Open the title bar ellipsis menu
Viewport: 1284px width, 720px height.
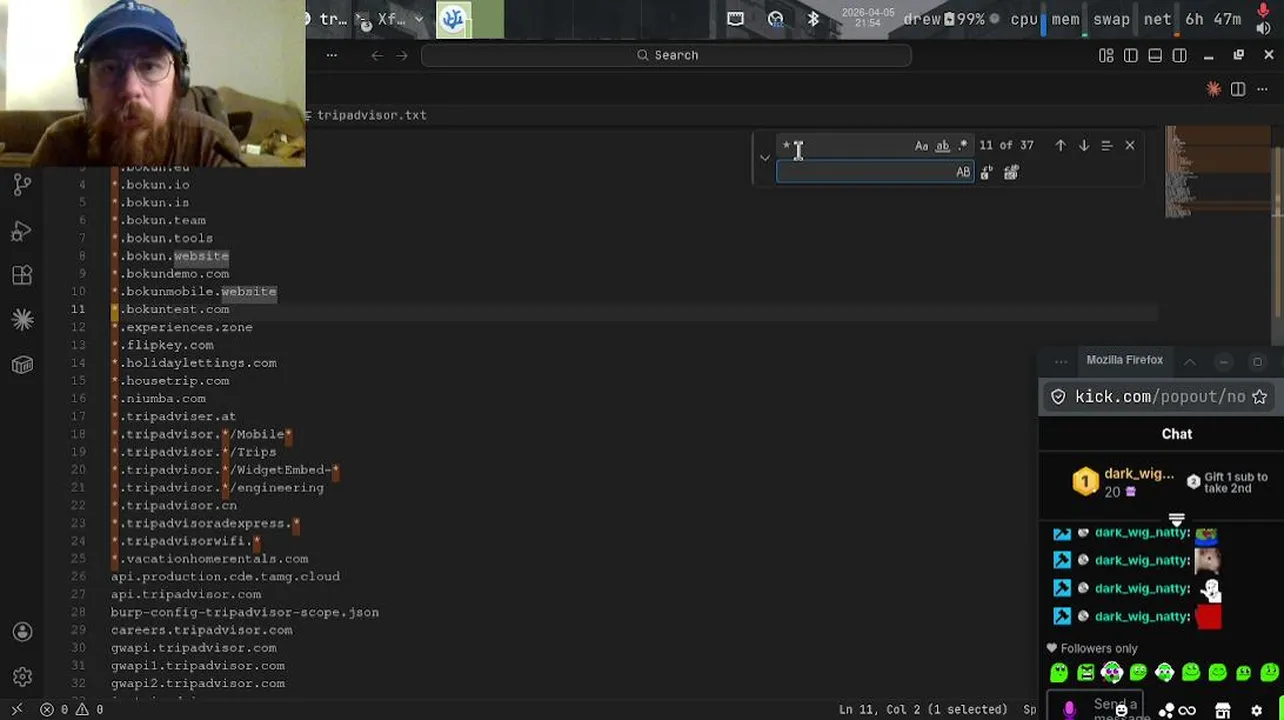pos(332,55)
